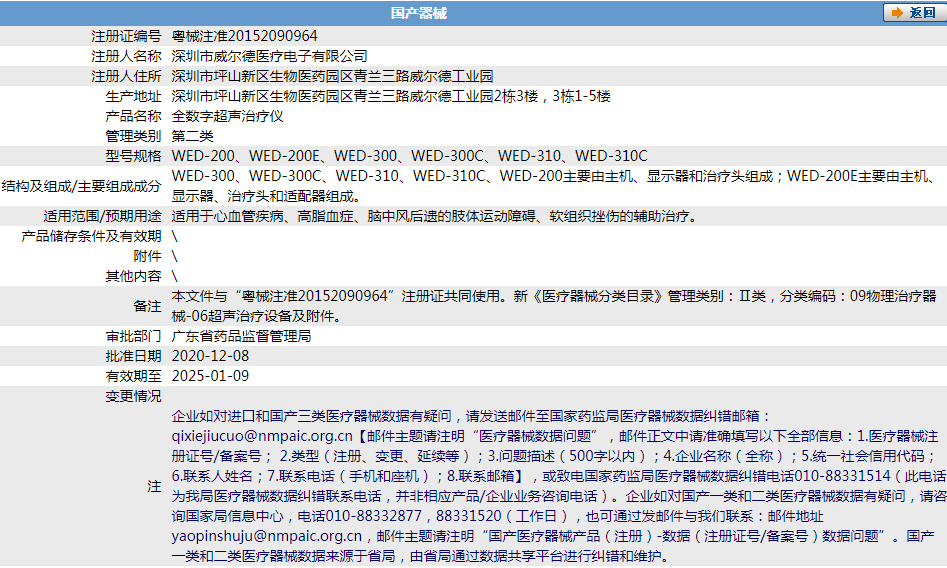Click the 结构及组成/主要组成成分 label
The image size is (947, 568).
[x=82, y=186]
